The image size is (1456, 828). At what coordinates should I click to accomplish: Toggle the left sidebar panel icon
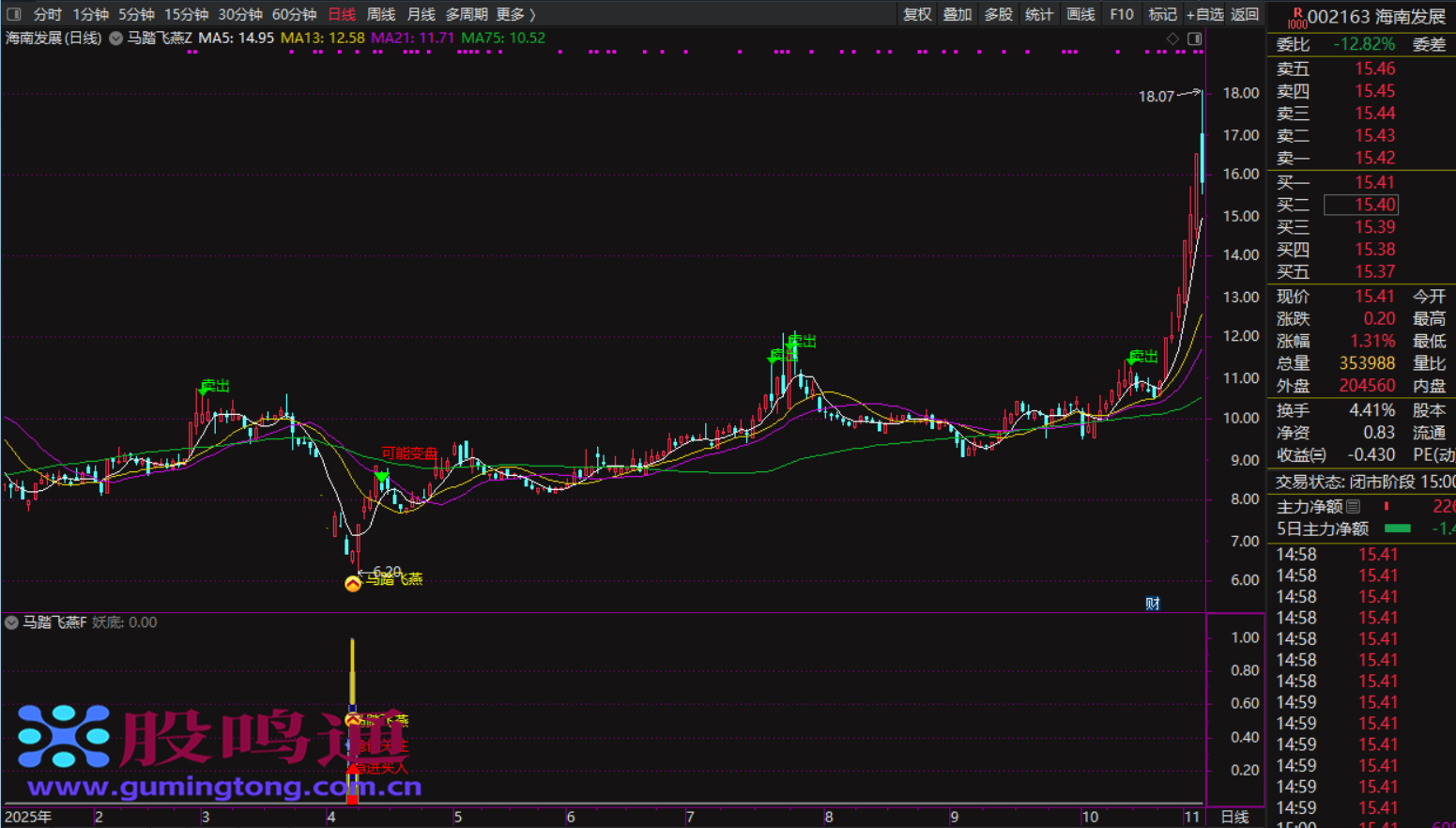[x=13, y=14]
